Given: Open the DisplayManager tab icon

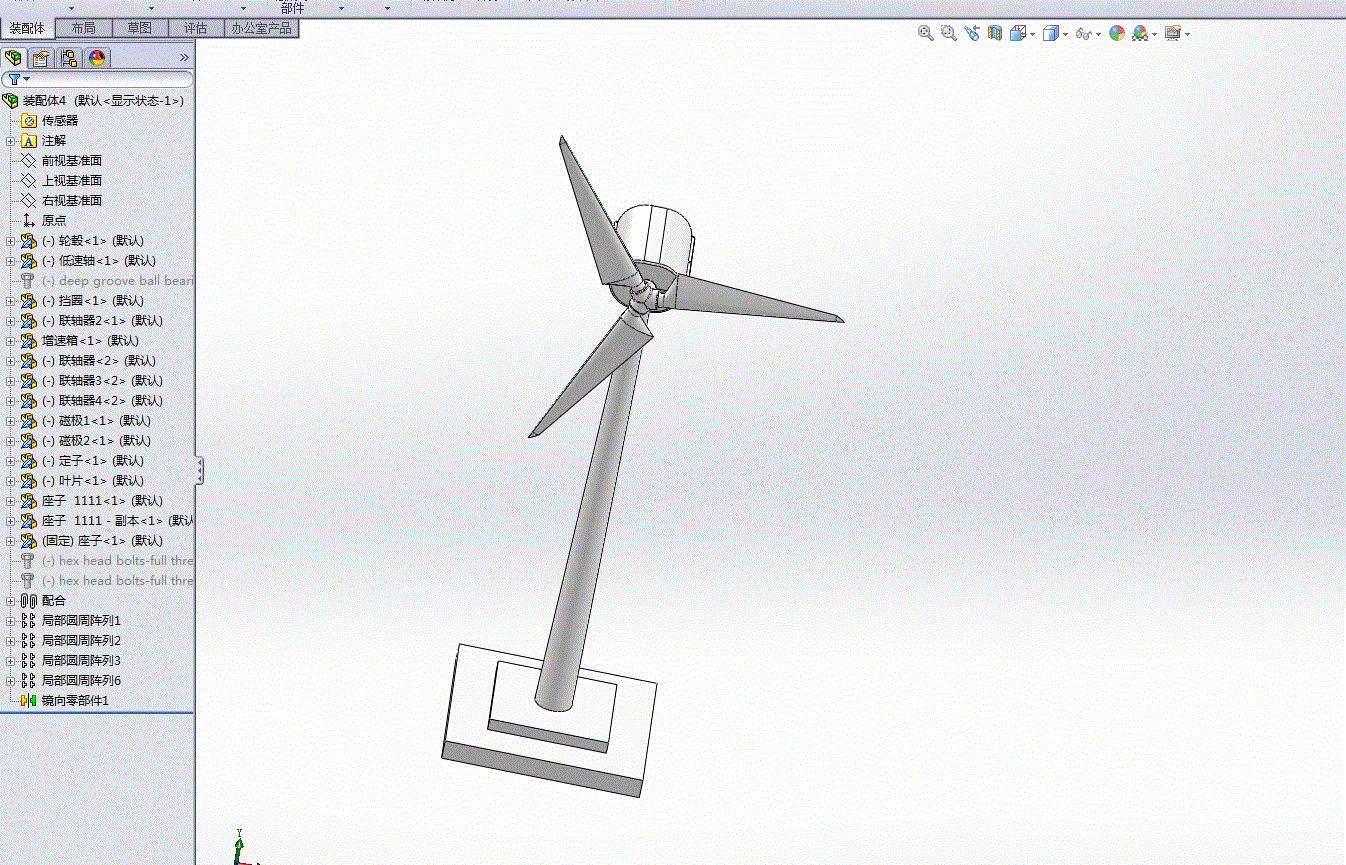Looking at the screenshot, I should click(x=97, y=58).
